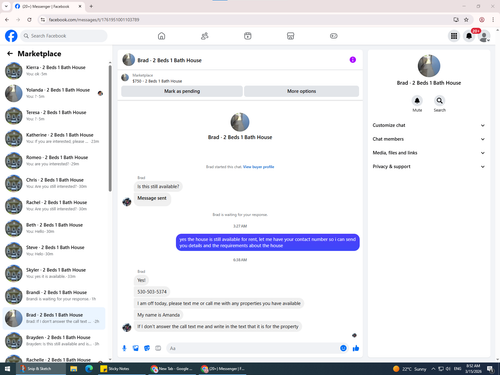Show hidden system tray icons

(x=433, y=369)
